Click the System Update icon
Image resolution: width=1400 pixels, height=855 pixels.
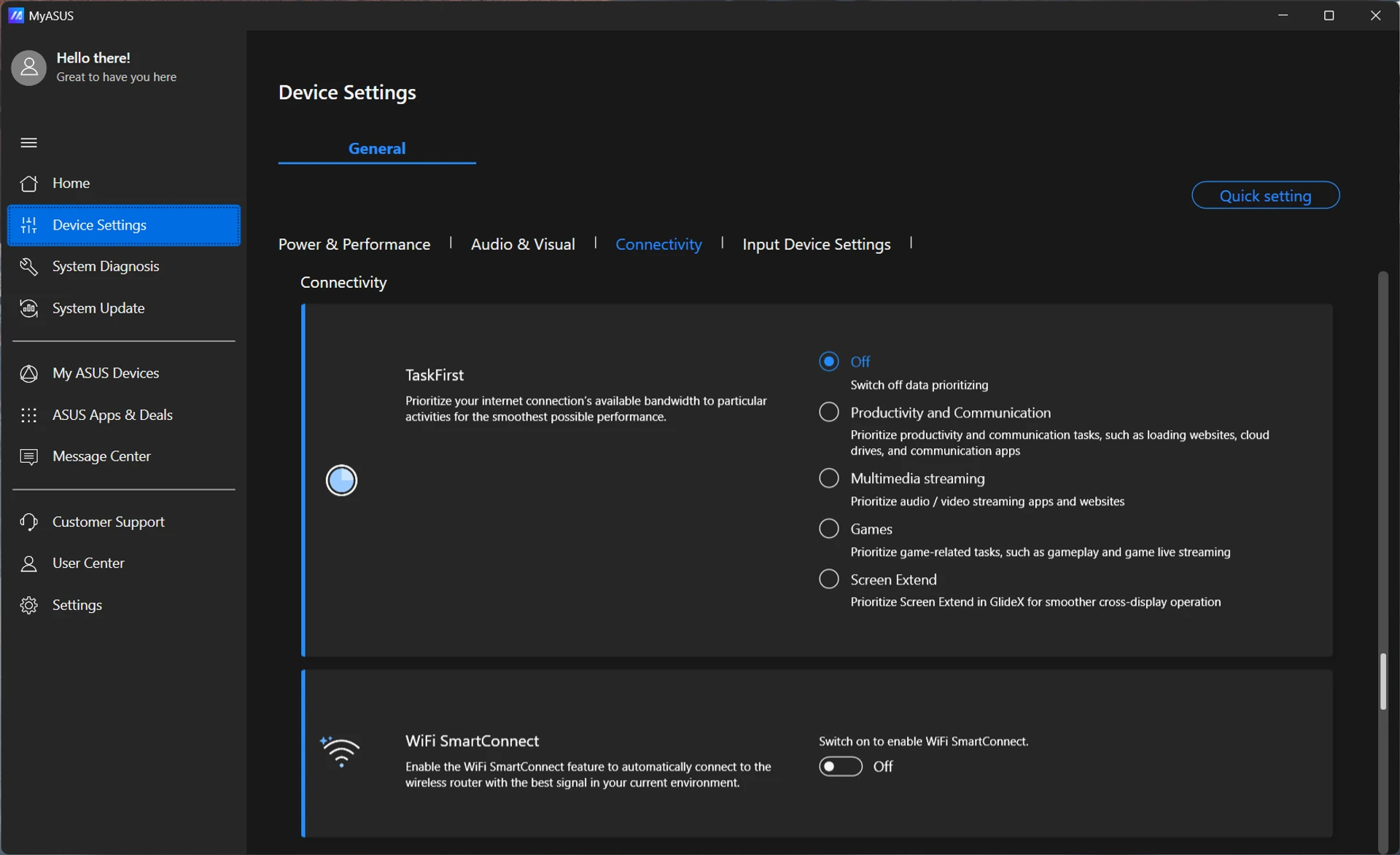(28, 308)
